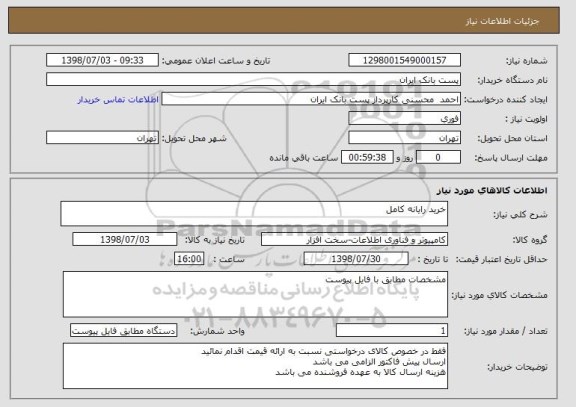This screenshot has height=407, width=576.
Task: Click the حداقل تاریخ اعتبار قیمت label
Action: point(501,260)
